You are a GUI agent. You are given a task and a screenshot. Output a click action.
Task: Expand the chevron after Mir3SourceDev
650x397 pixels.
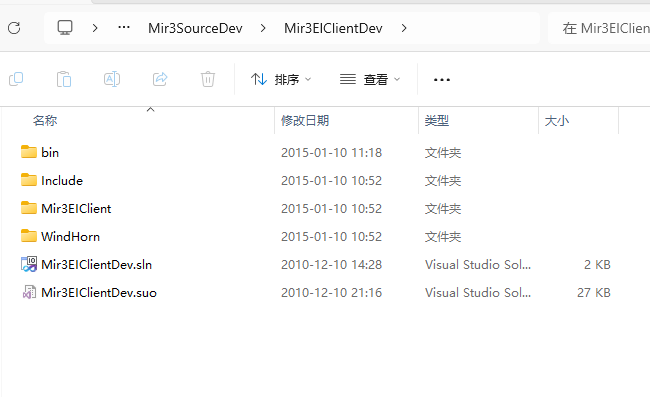[263, 28]
